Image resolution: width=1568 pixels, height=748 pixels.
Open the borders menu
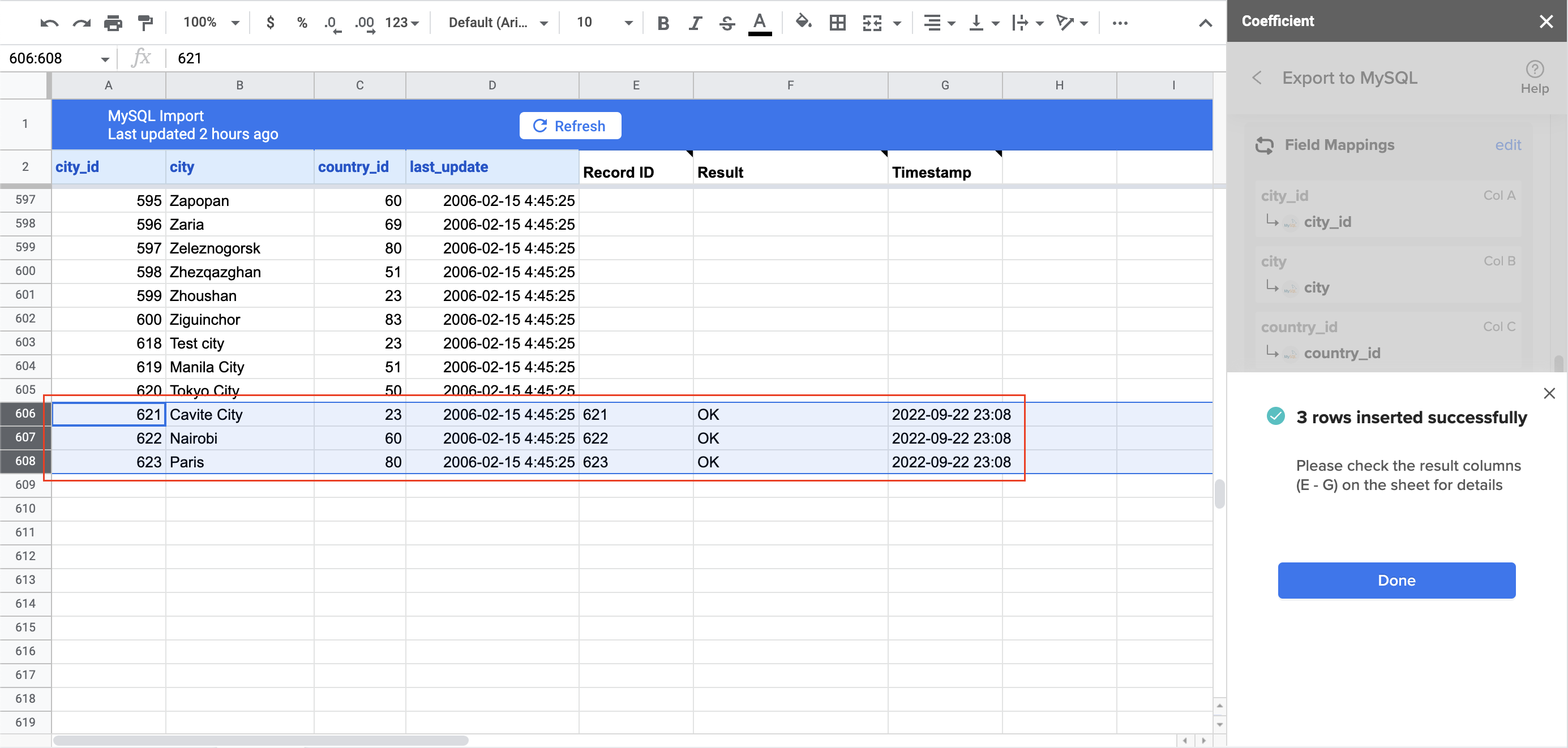point(838,23)
